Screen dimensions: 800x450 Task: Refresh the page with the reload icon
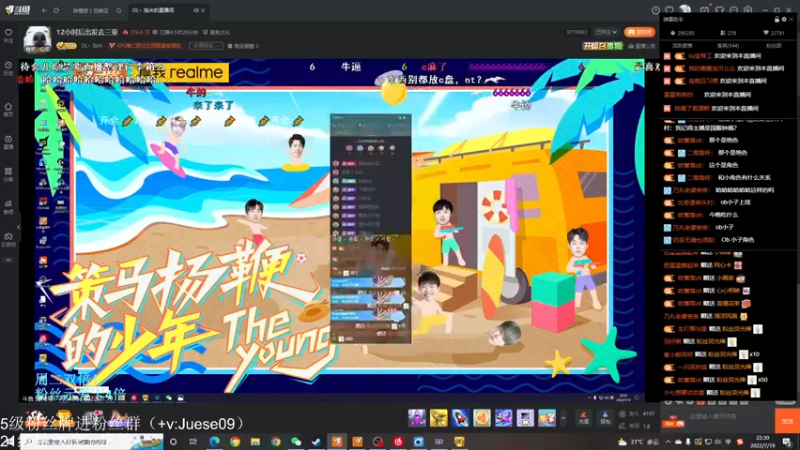(x=56, y=10)
